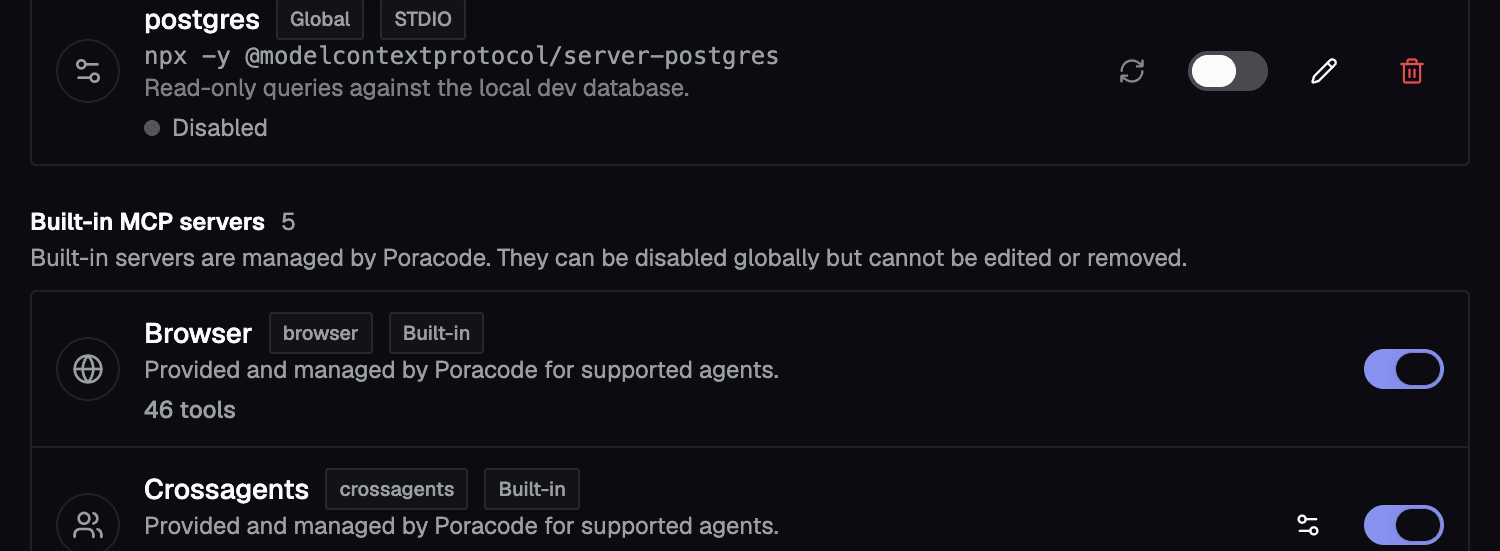Click the postgres server sliders avatar icon
This screenshot has height=551, width=1500.
(x=88, y=71)
